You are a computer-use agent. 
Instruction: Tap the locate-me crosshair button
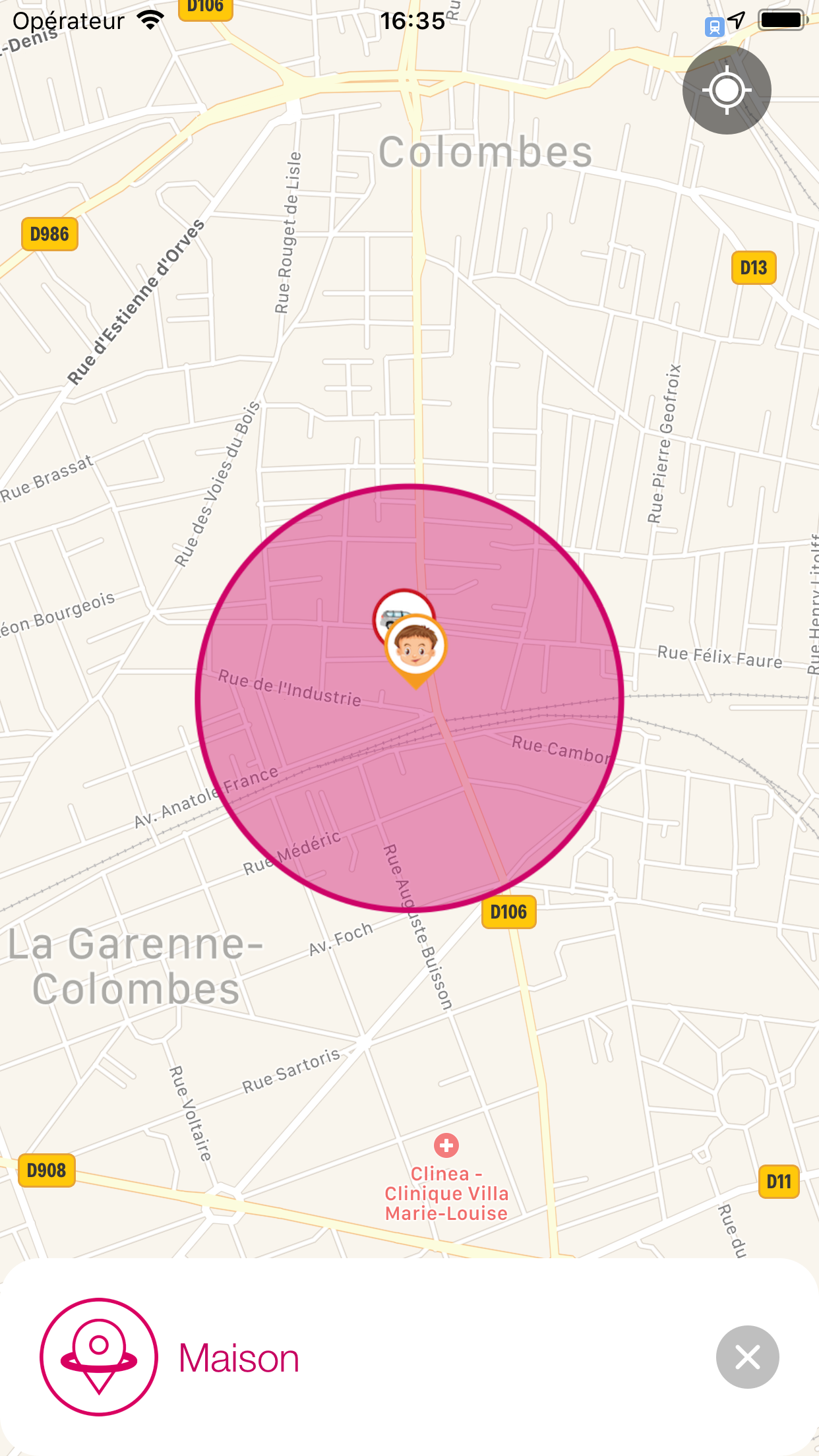click(727, 90)
